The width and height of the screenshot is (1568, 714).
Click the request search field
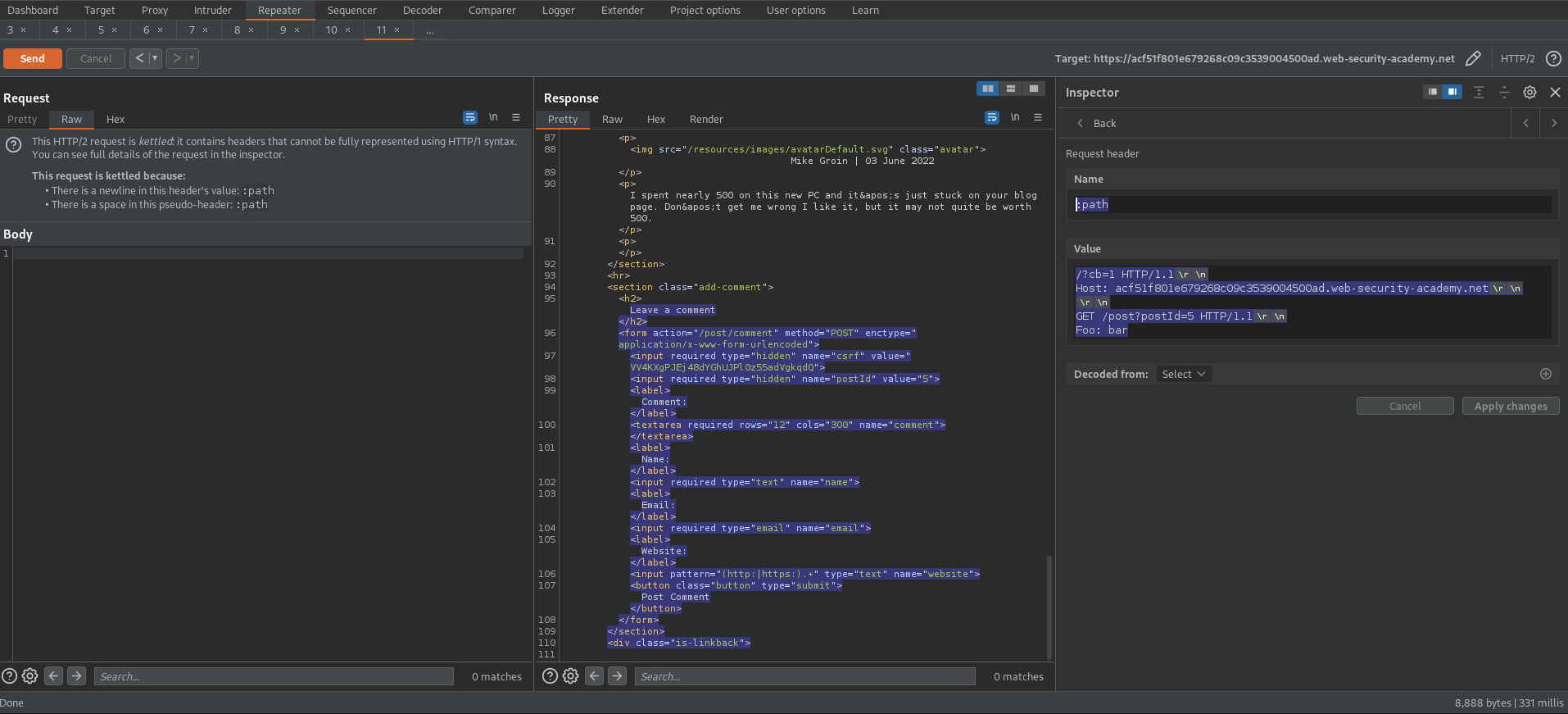pos(274,676)
